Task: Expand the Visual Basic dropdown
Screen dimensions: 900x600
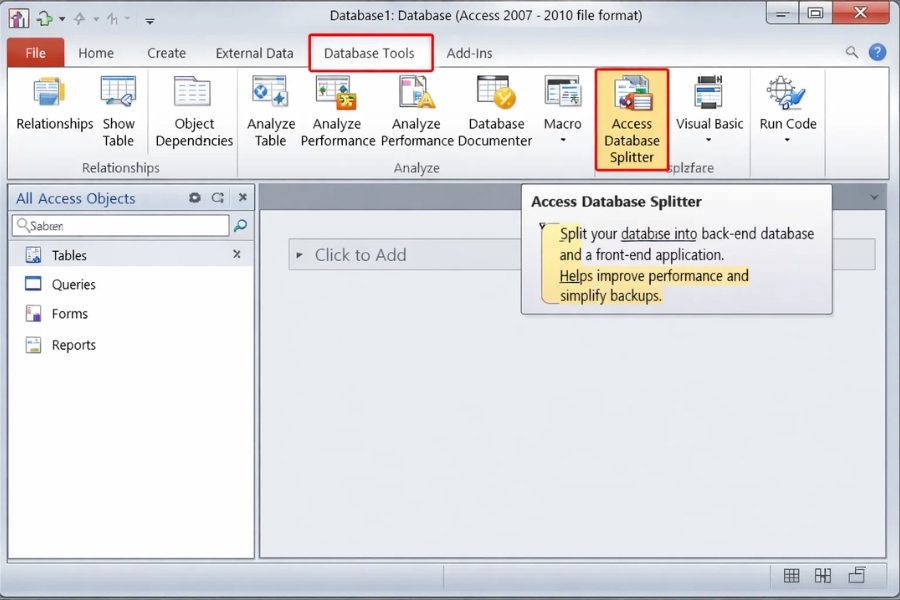Action: point(709,141)
